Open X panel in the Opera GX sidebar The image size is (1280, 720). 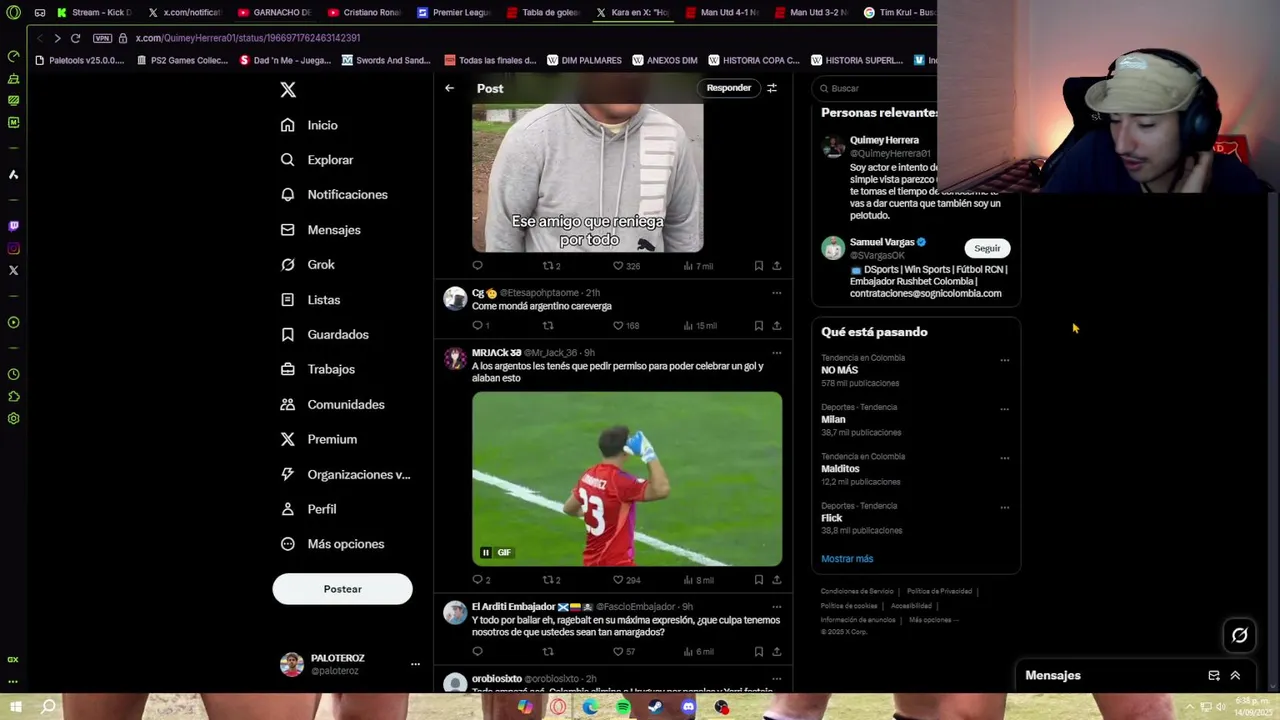coord(13,270)
